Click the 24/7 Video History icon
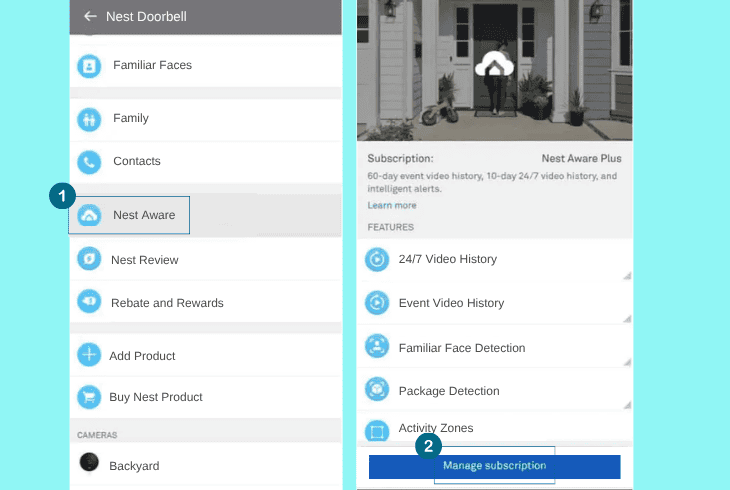 tap(377, 259)
